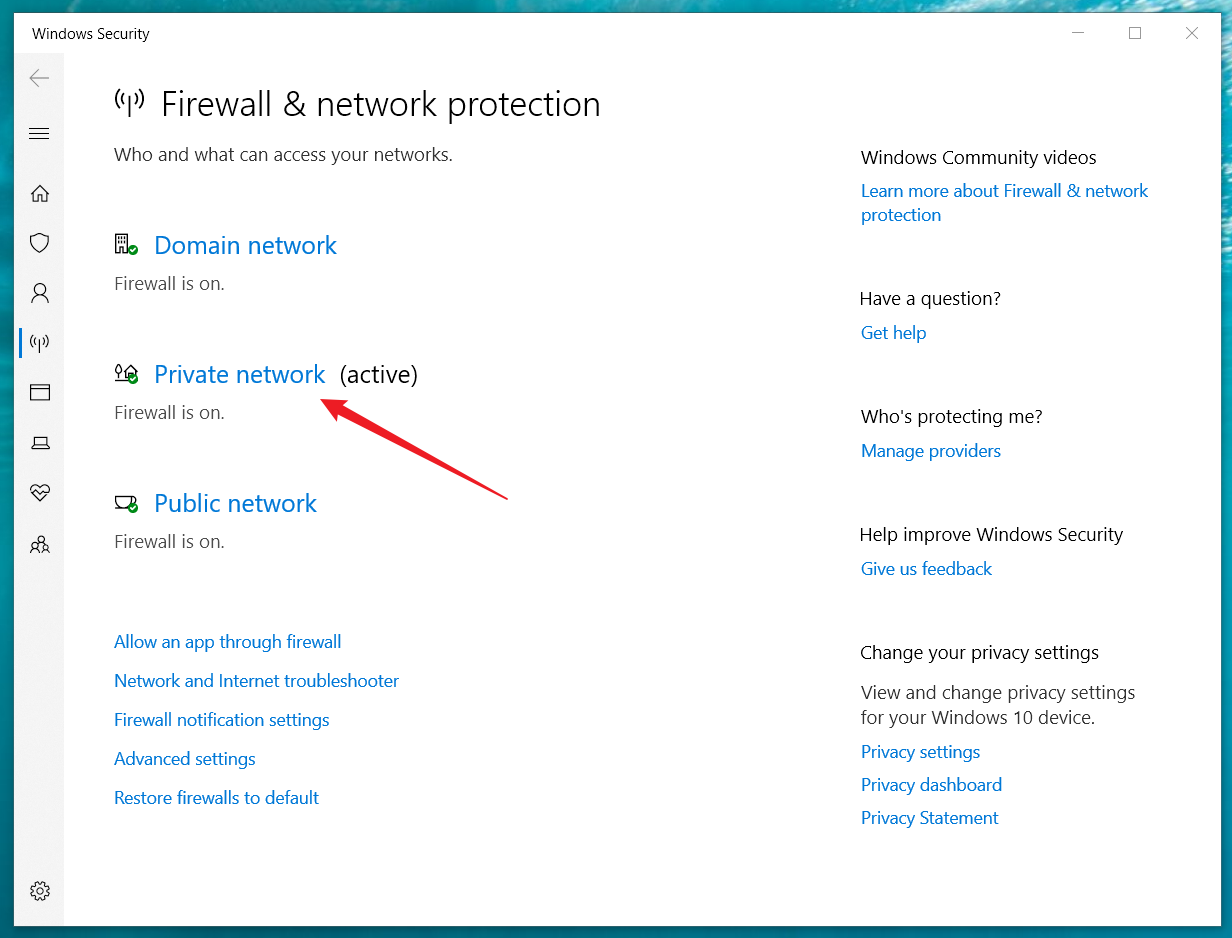Viewport: 1232px width, 938px height.
Task: Open Virus & threat protection shield icon
Action: coord(39,243)
